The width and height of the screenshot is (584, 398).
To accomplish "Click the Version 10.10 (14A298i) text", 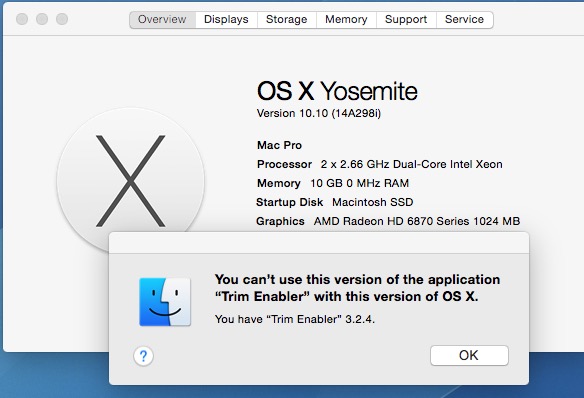I will tap(319, 113).
